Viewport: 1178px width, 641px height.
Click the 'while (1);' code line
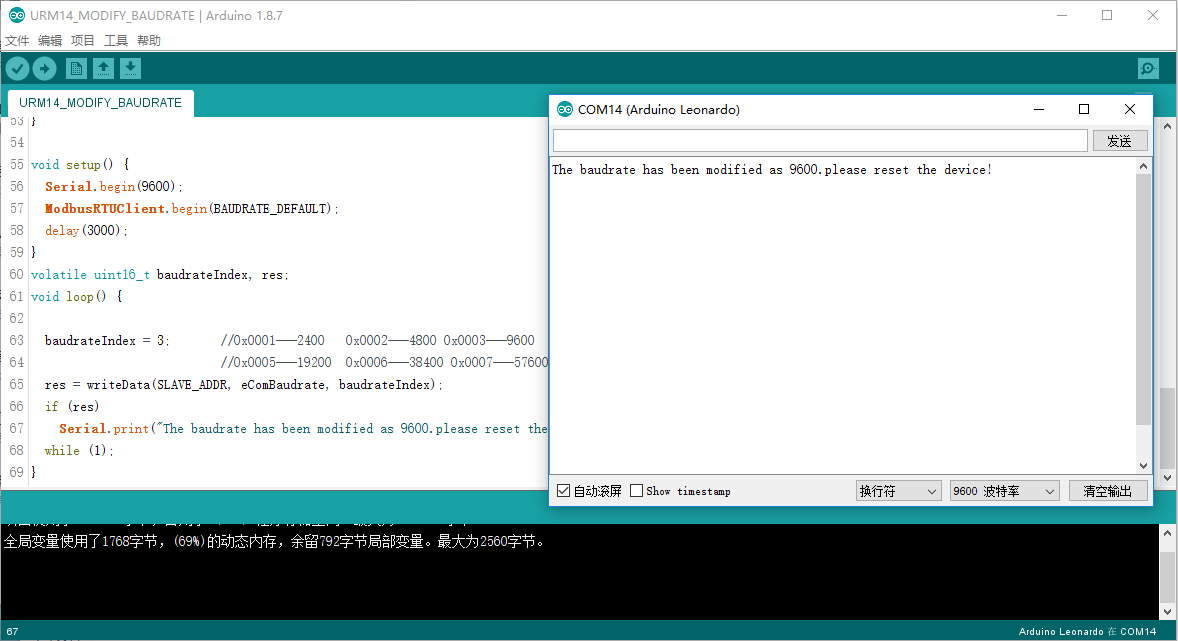click(x=79, y=450)
